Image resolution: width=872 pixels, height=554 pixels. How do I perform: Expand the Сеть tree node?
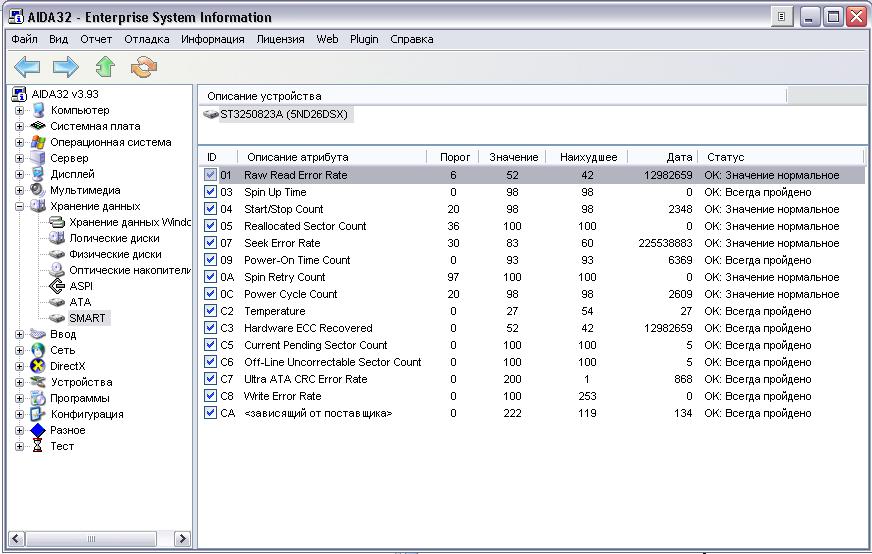19,350
